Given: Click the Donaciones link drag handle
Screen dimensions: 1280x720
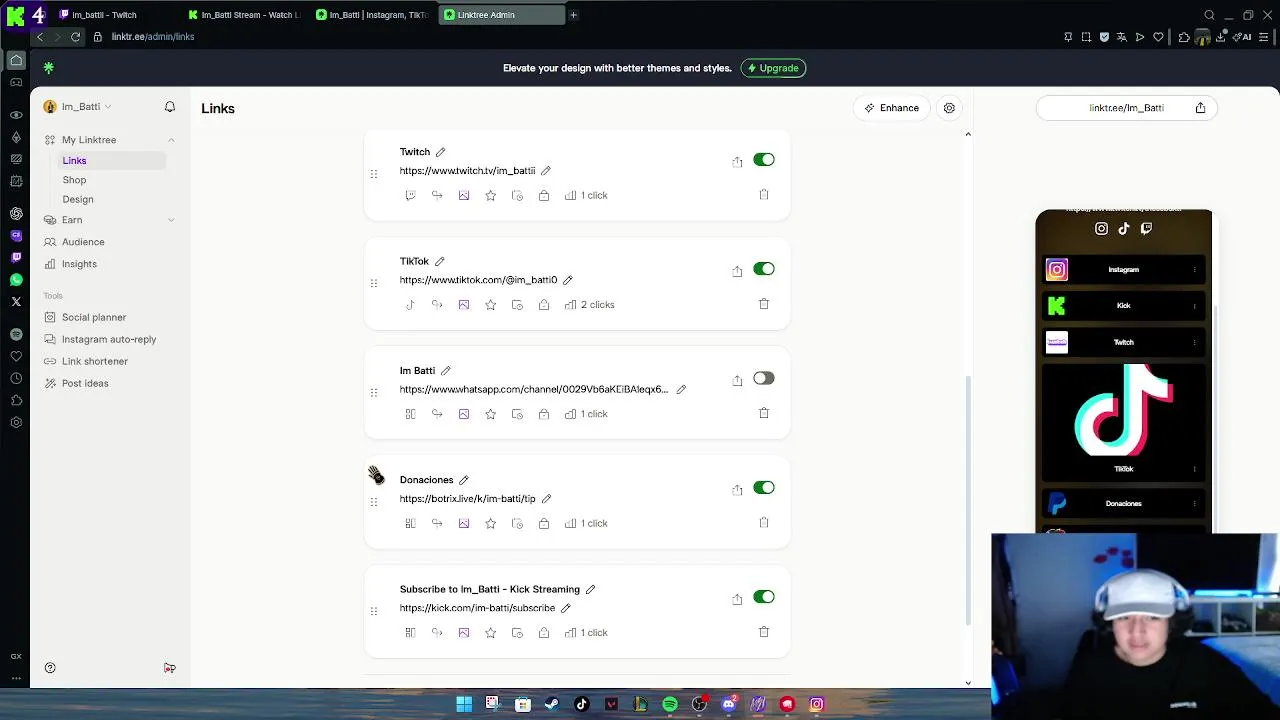Looking at the screenshot, I should coord(374,502).
